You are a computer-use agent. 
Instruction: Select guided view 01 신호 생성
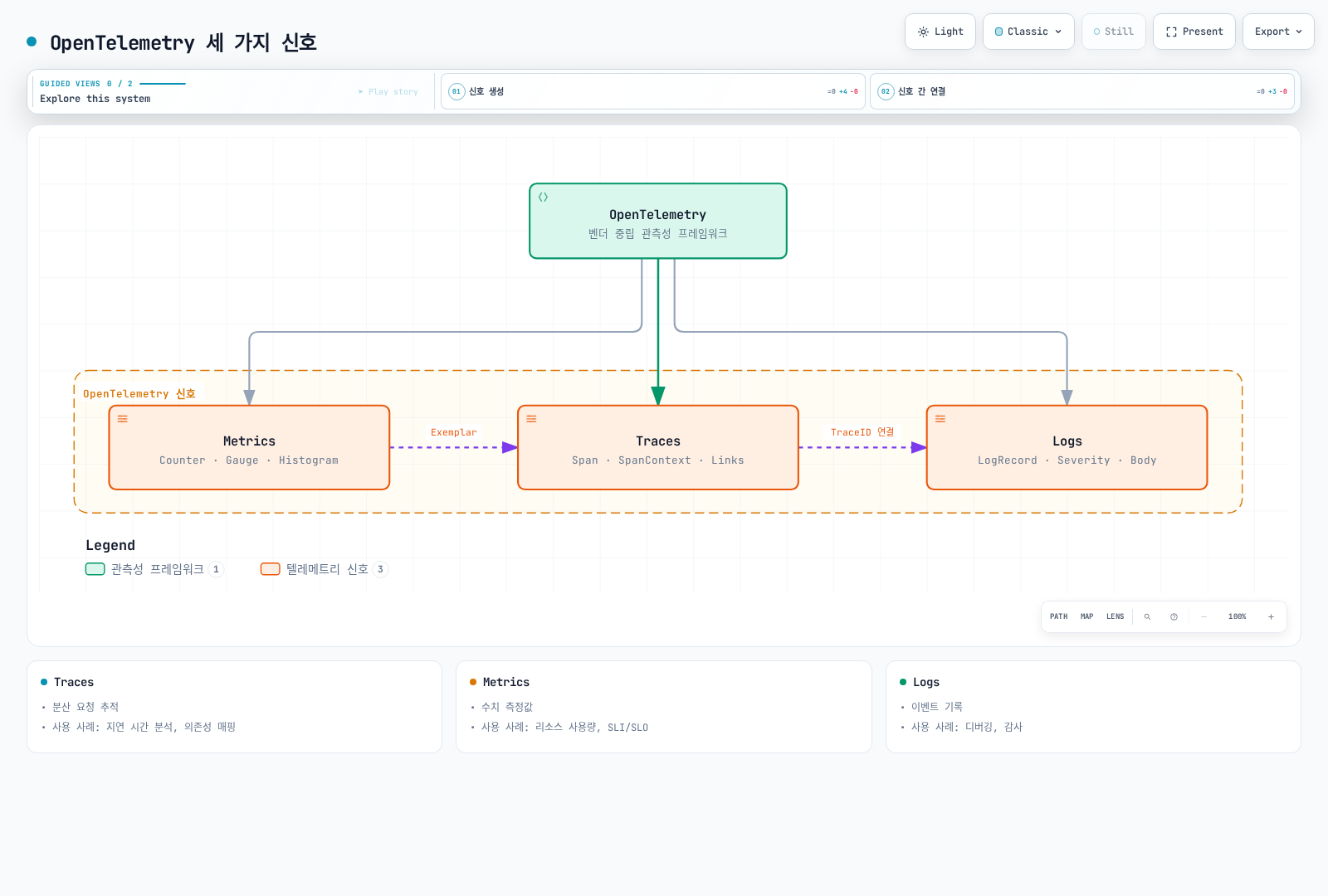click(653, 91)
